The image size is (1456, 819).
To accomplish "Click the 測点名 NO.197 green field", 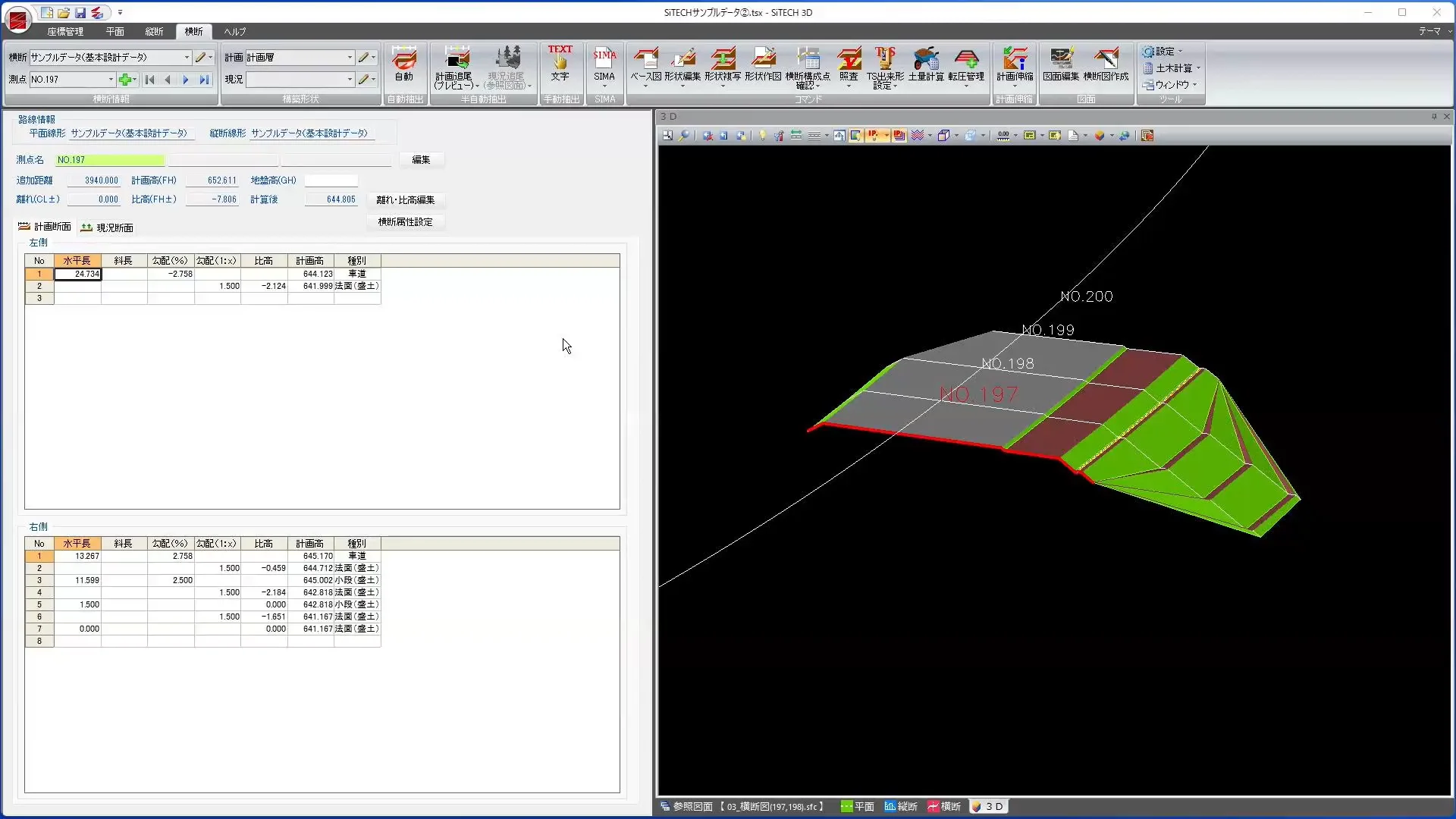I will pyautogui.click(x=110, y=160).
